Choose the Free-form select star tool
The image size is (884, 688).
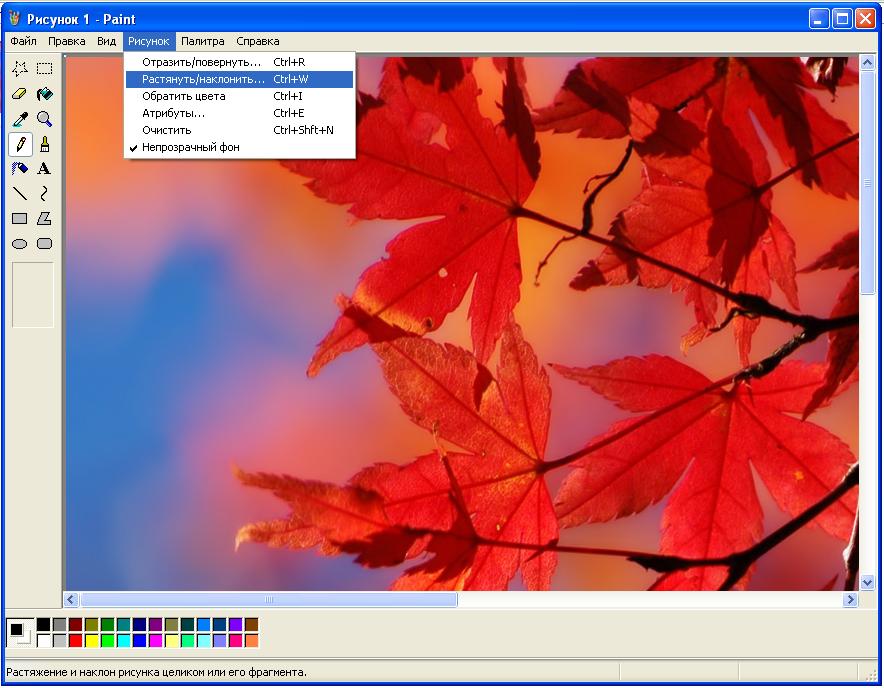[19, 69]
